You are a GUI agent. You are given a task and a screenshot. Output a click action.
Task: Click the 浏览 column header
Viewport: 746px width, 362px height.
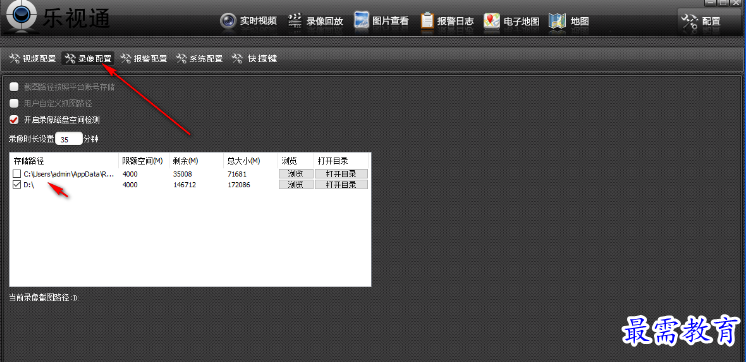pos(295,161)
